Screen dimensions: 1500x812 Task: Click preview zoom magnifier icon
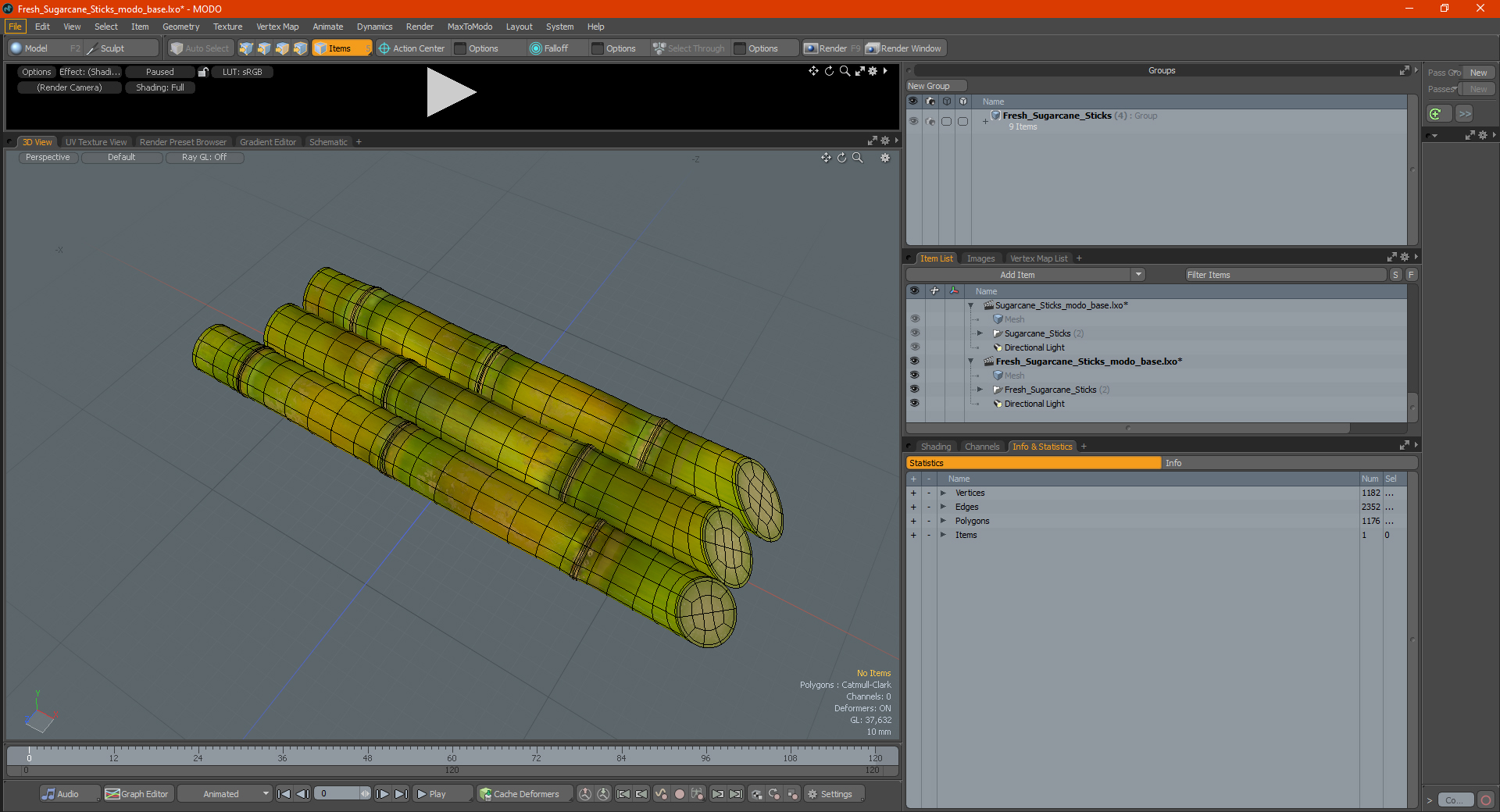[x=845, y=71]
